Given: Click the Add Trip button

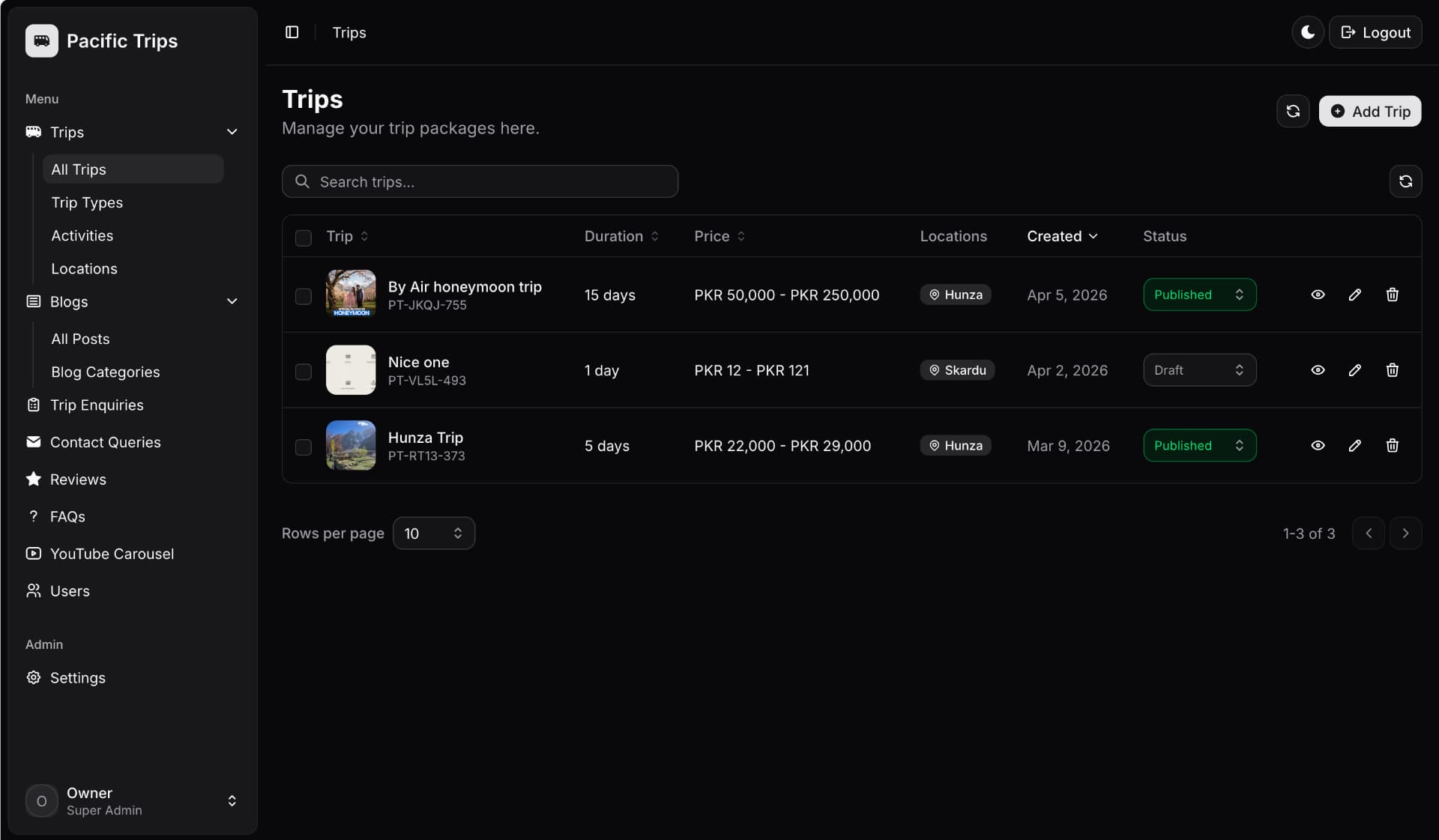Looking at the screenshot, I should 1370,111.
